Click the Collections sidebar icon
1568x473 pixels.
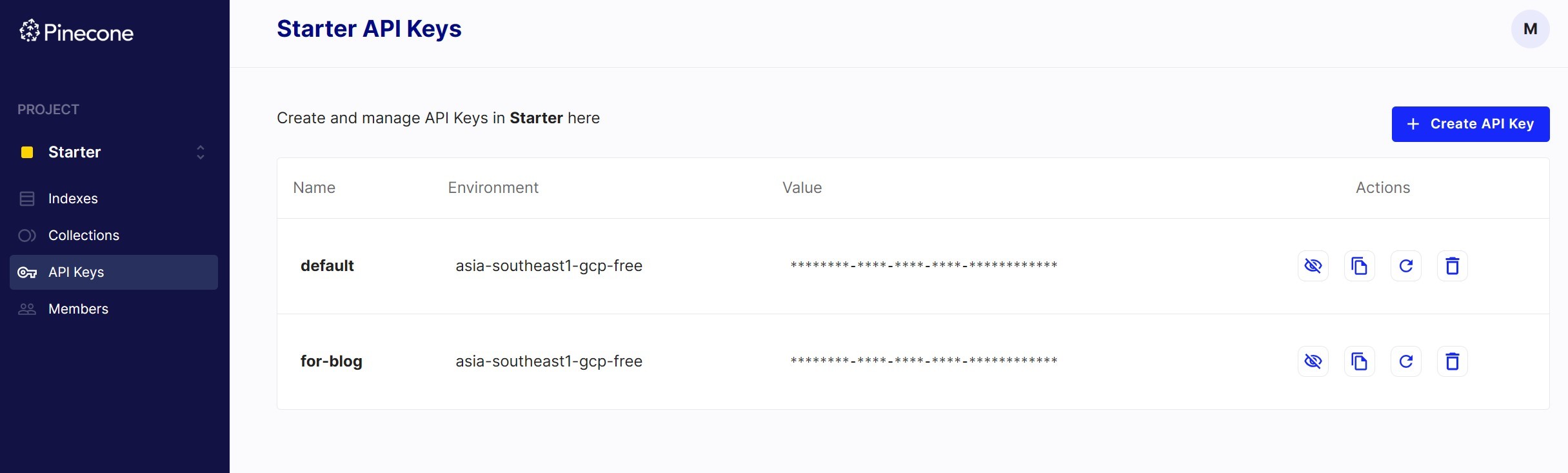coord(27,235)
